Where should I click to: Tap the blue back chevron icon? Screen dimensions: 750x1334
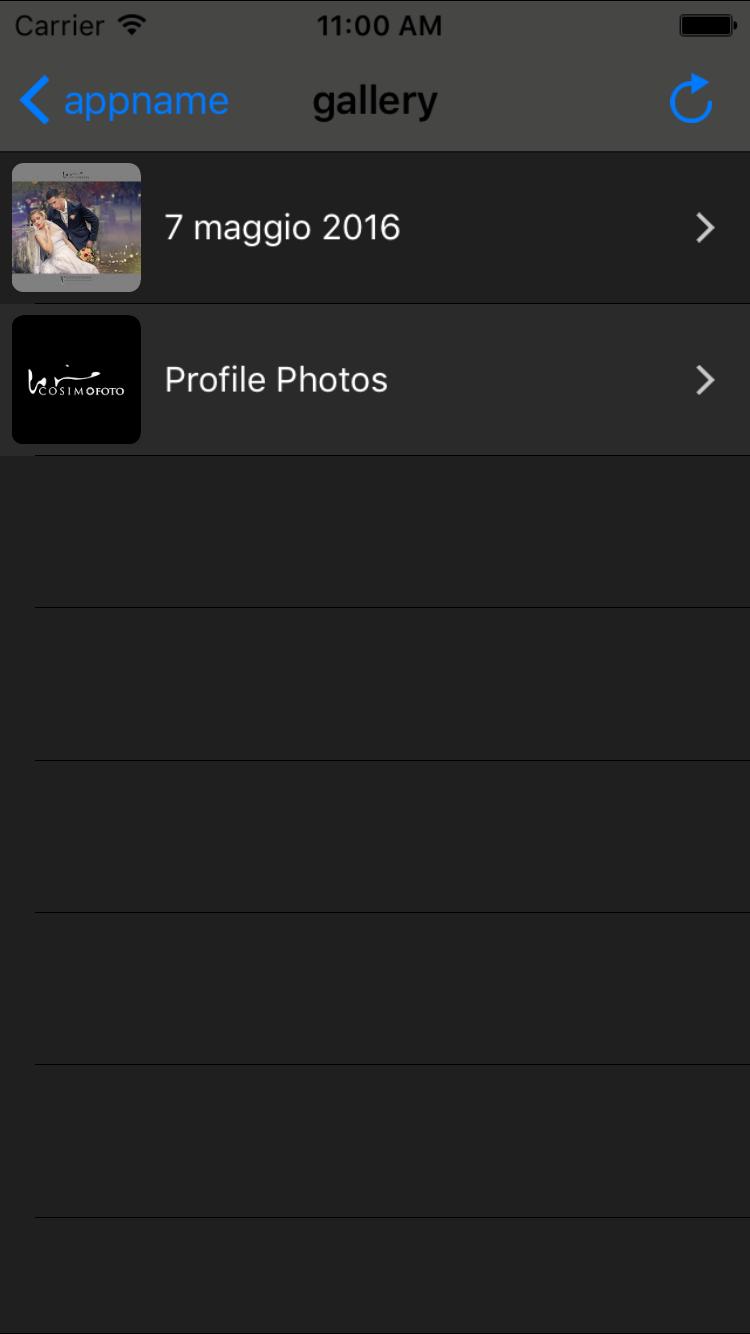pyautogui.click(x=34, y=101)
